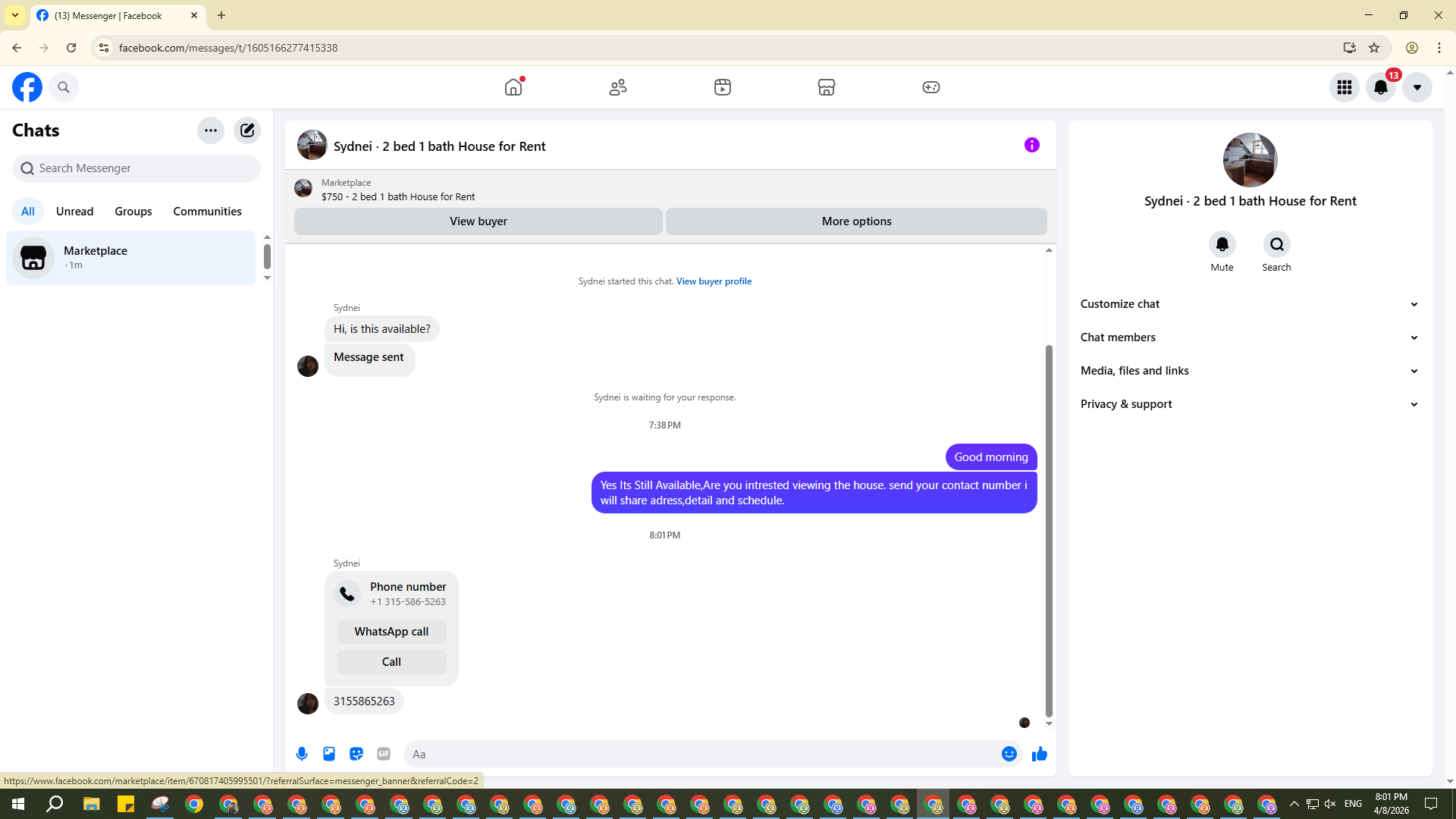Click the conversation vertical scrollbar
Image resolution: width=1456 pixels, height=819 pixels.
[1049, 531]
